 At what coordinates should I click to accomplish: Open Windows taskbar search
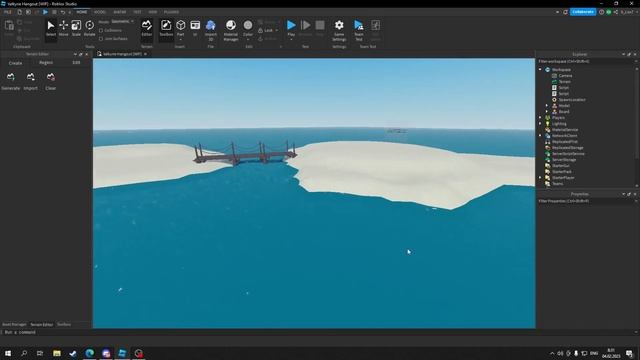[24, 353]
